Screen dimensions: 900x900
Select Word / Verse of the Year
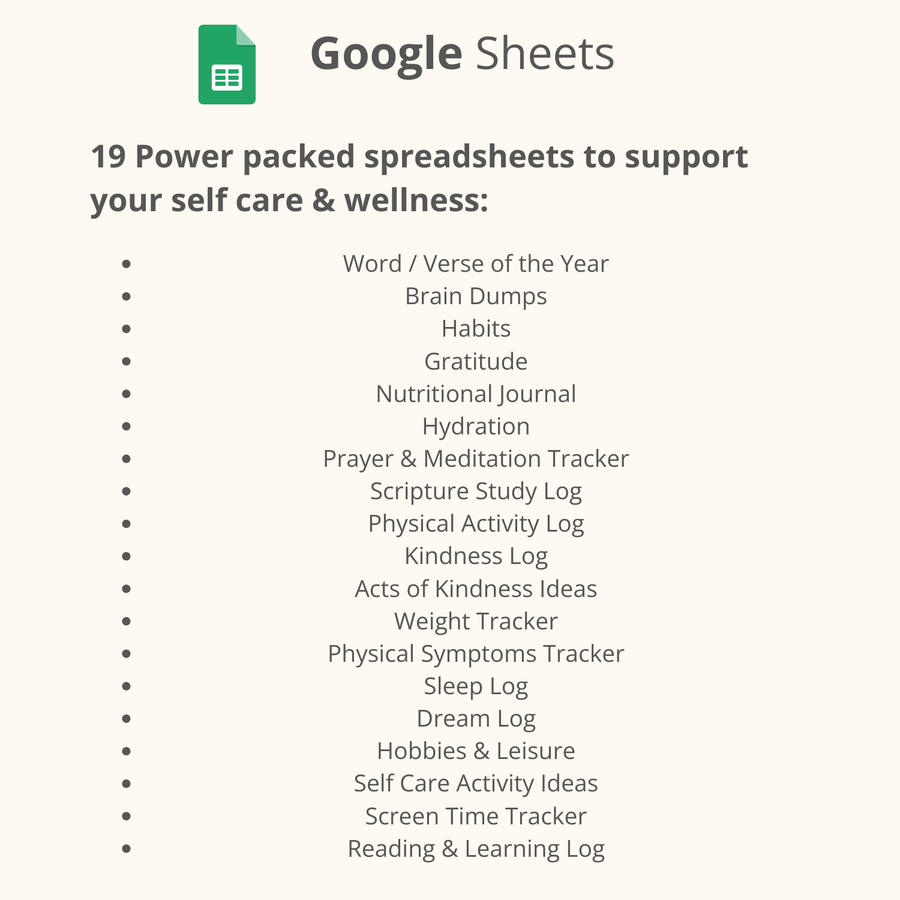475,264
